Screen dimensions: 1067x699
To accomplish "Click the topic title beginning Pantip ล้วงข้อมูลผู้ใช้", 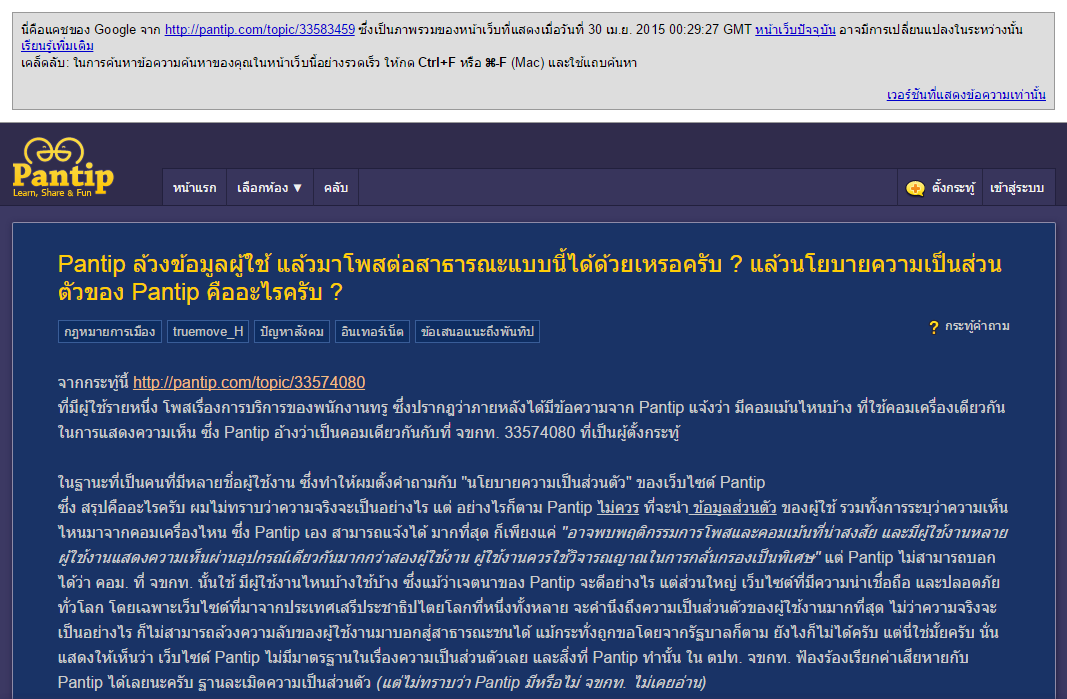I will coord(529,278).
